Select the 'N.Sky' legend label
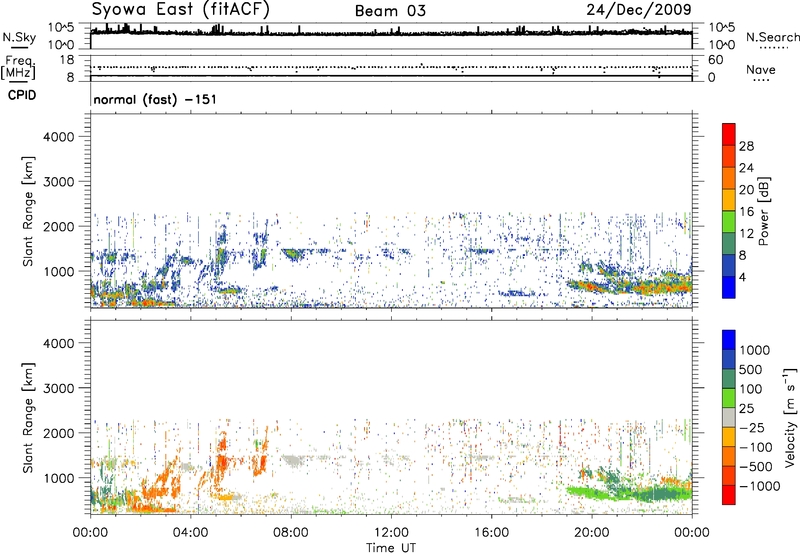 coord(19,38)
